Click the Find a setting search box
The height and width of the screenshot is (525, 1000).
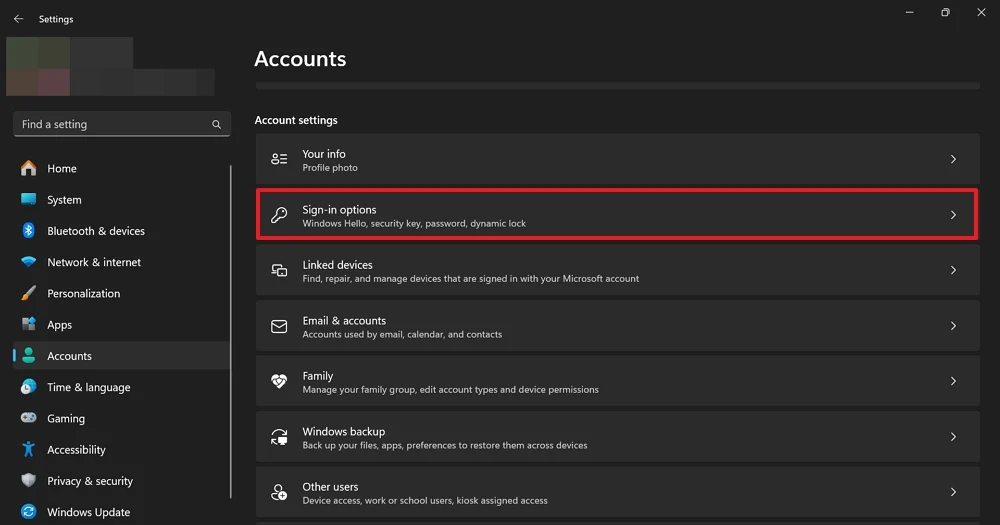coord(122,124)
